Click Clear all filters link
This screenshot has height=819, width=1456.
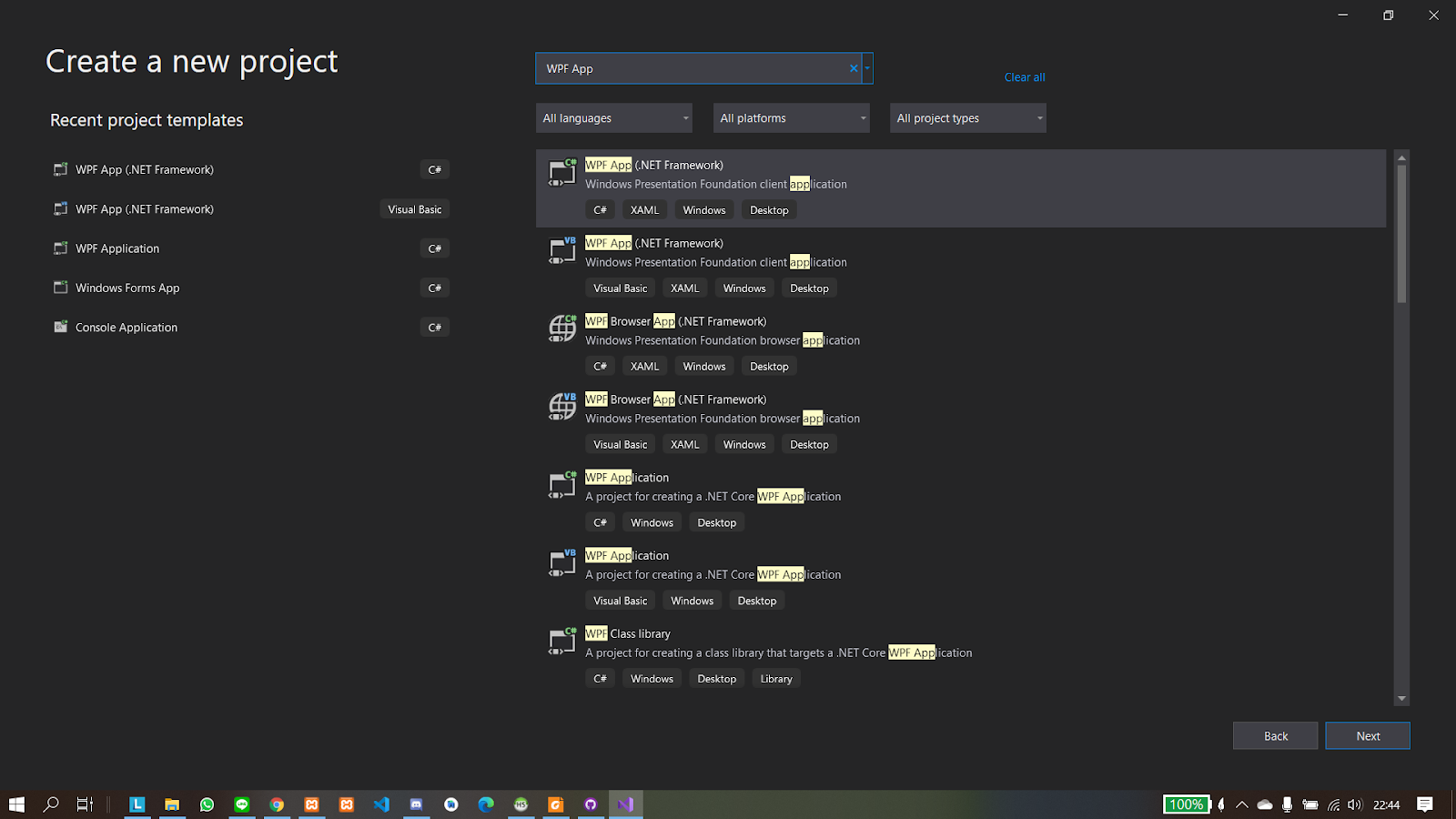click(1025, 77)
